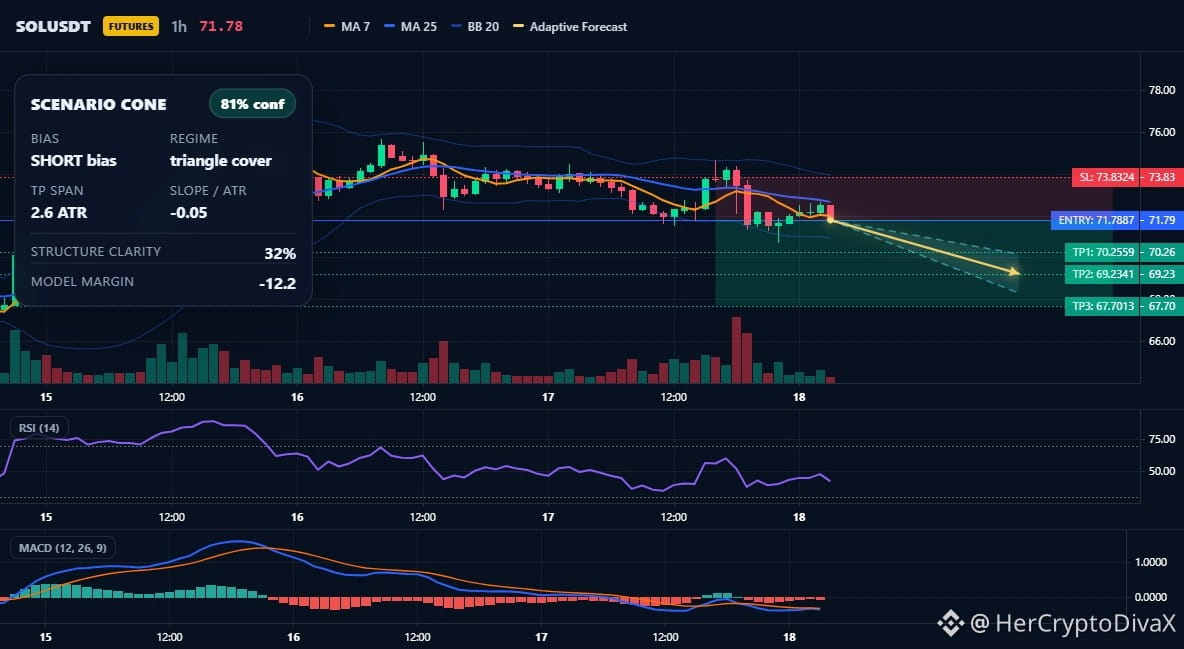Click the -0.05 slope value
The image size is (1184, 649).
click(x=189, y=212)
